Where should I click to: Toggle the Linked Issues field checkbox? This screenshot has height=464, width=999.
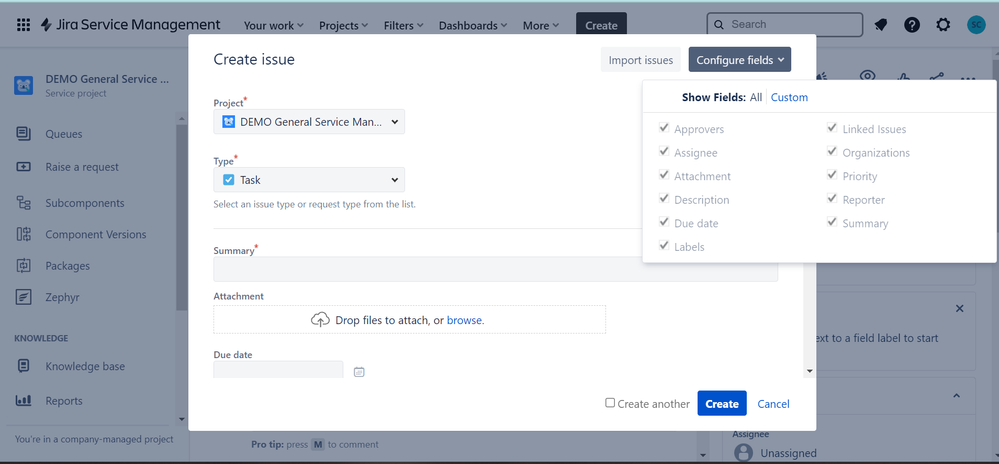(831, 128)
